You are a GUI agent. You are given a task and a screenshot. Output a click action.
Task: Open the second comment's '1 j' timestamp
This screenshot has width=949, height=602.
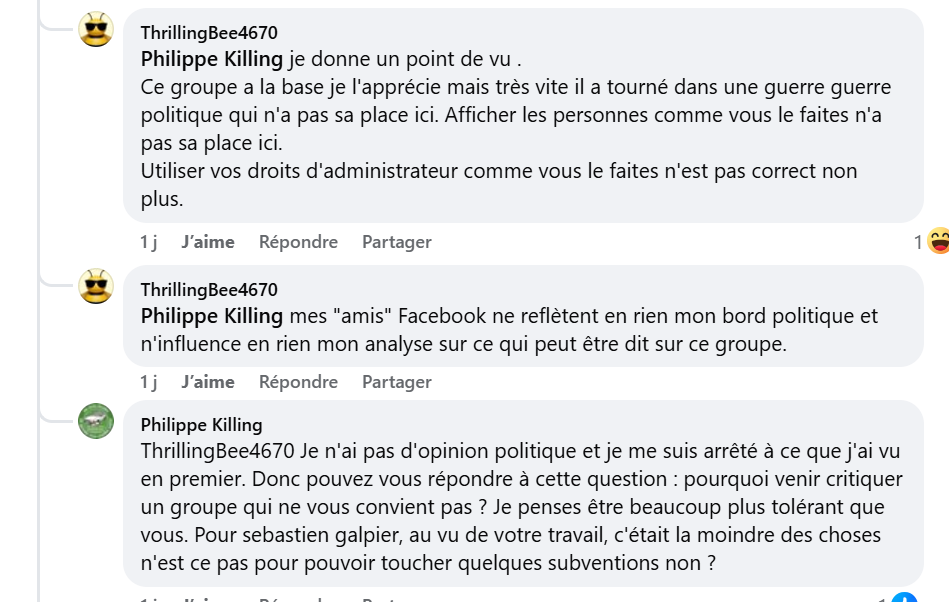click(x=149, y=382)
